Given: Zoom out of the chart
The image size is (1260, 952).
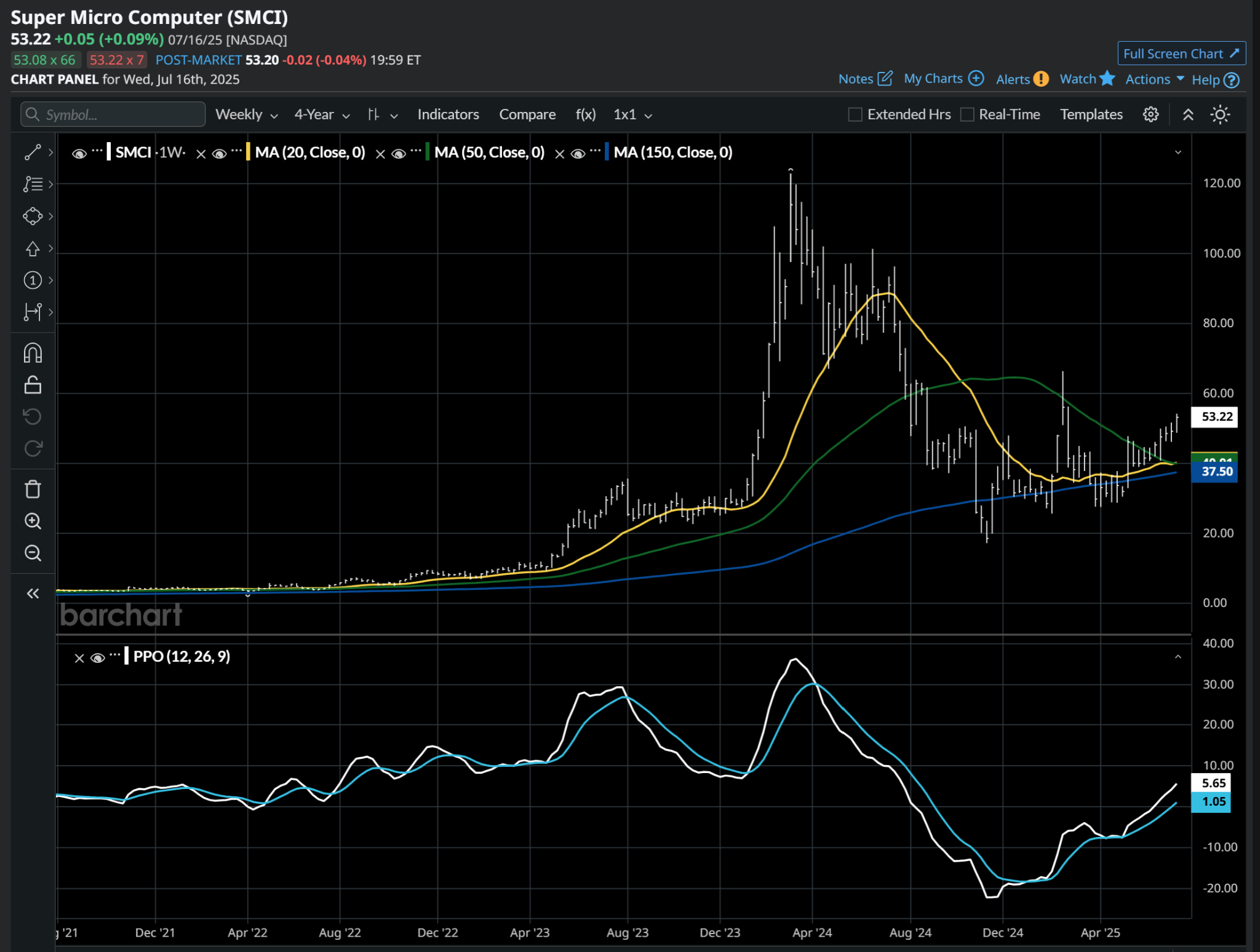Looking at the screenshot, I should (x=33, y=553).
